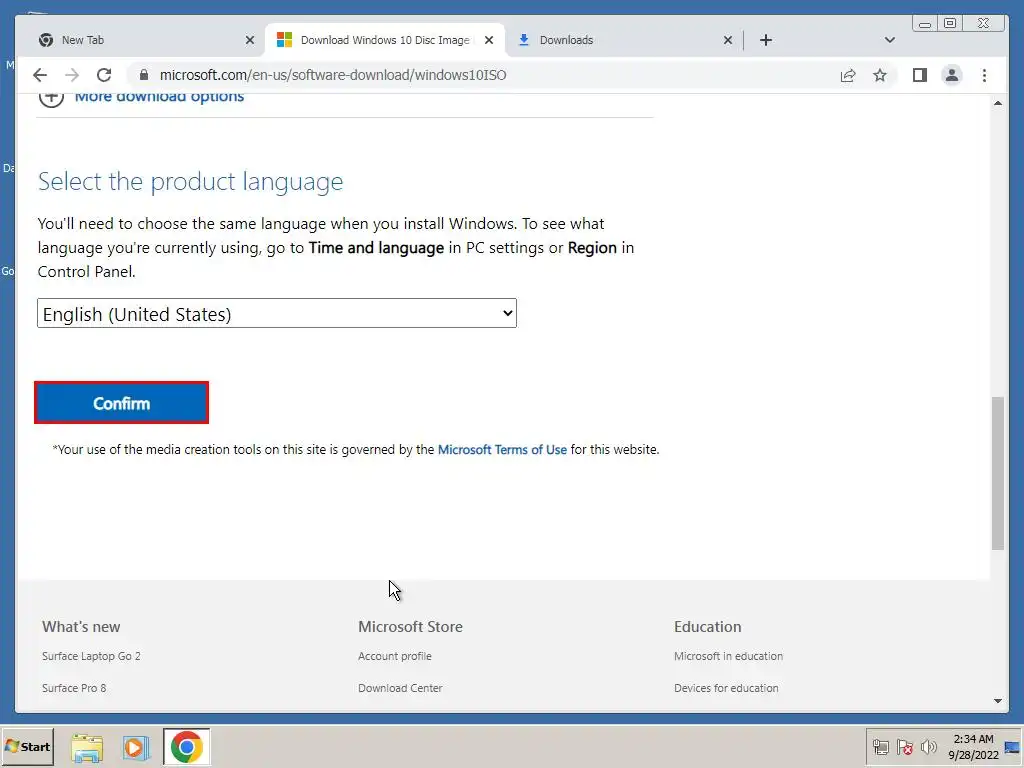Click the 'Education' footer heading
1024x768 pixels.
coord(707,626)
